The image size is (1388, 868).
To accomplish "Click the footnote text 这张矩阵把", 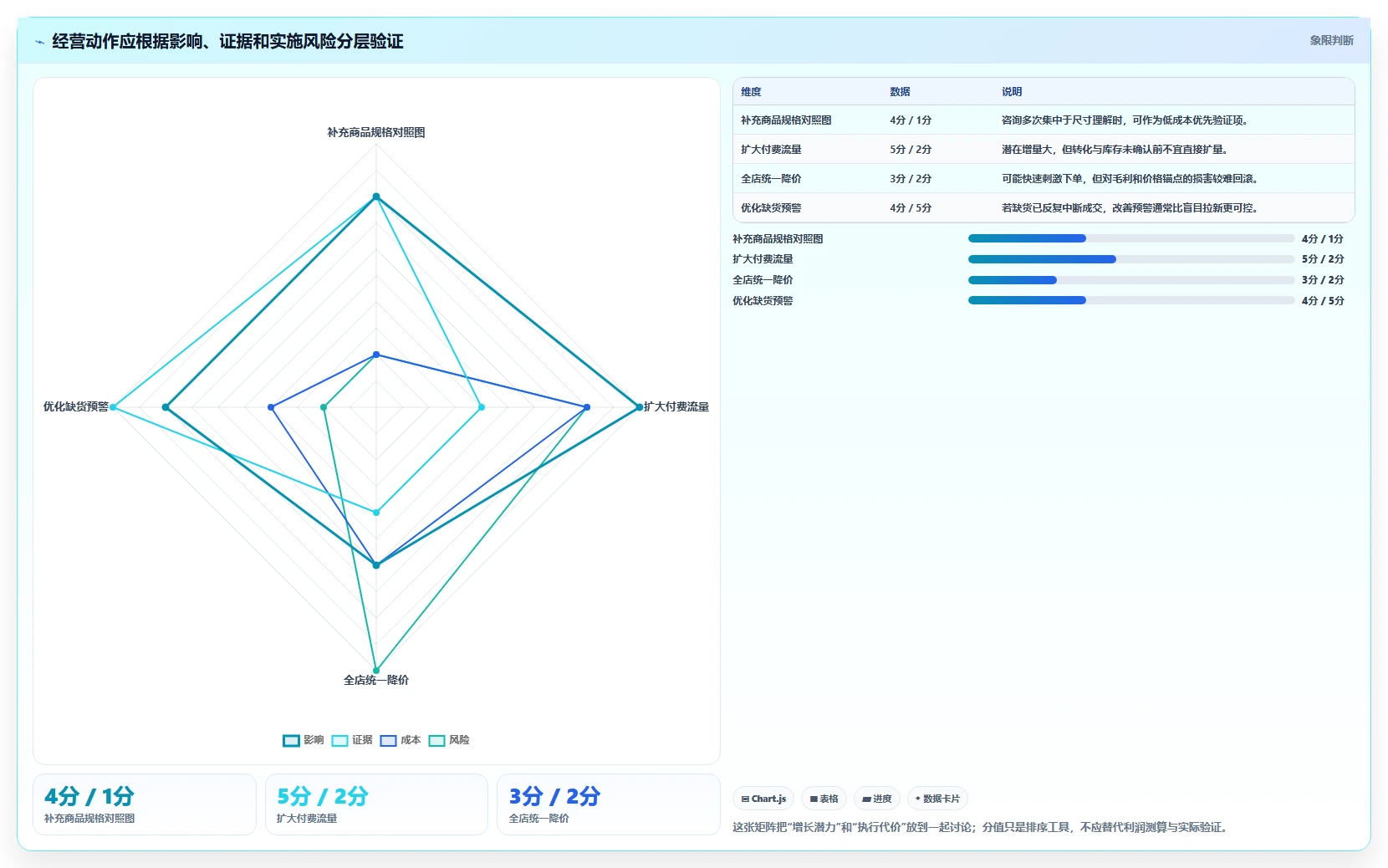I will tap(980, 827).
